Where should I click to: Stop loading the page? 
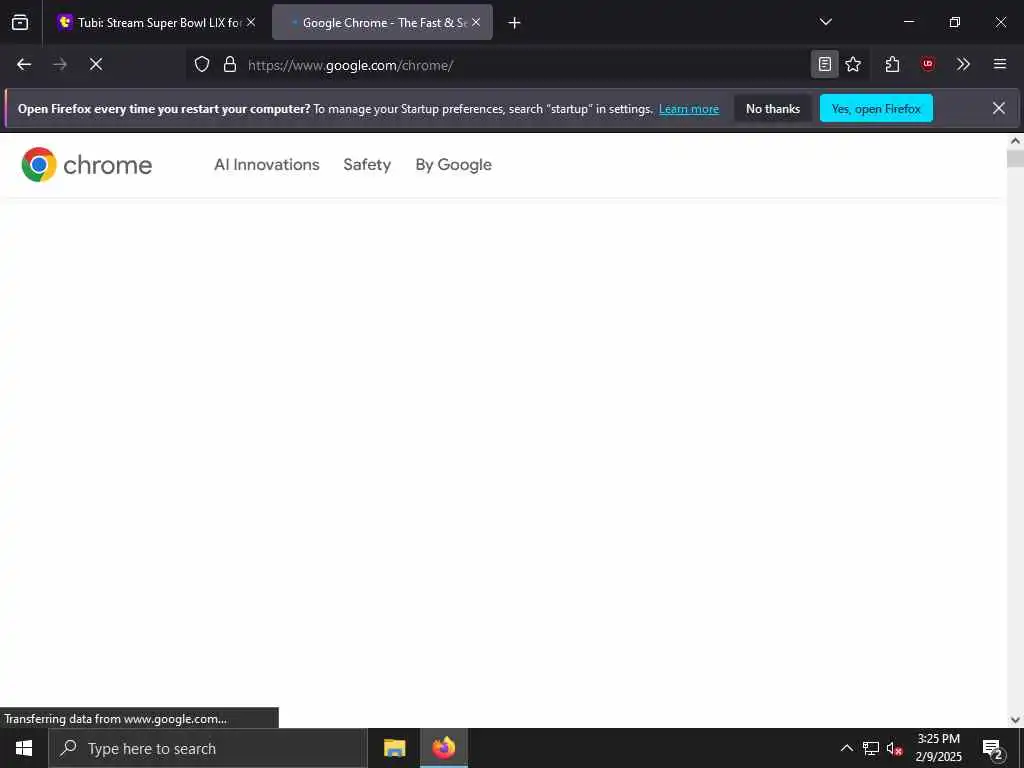[x=96, y=64]
